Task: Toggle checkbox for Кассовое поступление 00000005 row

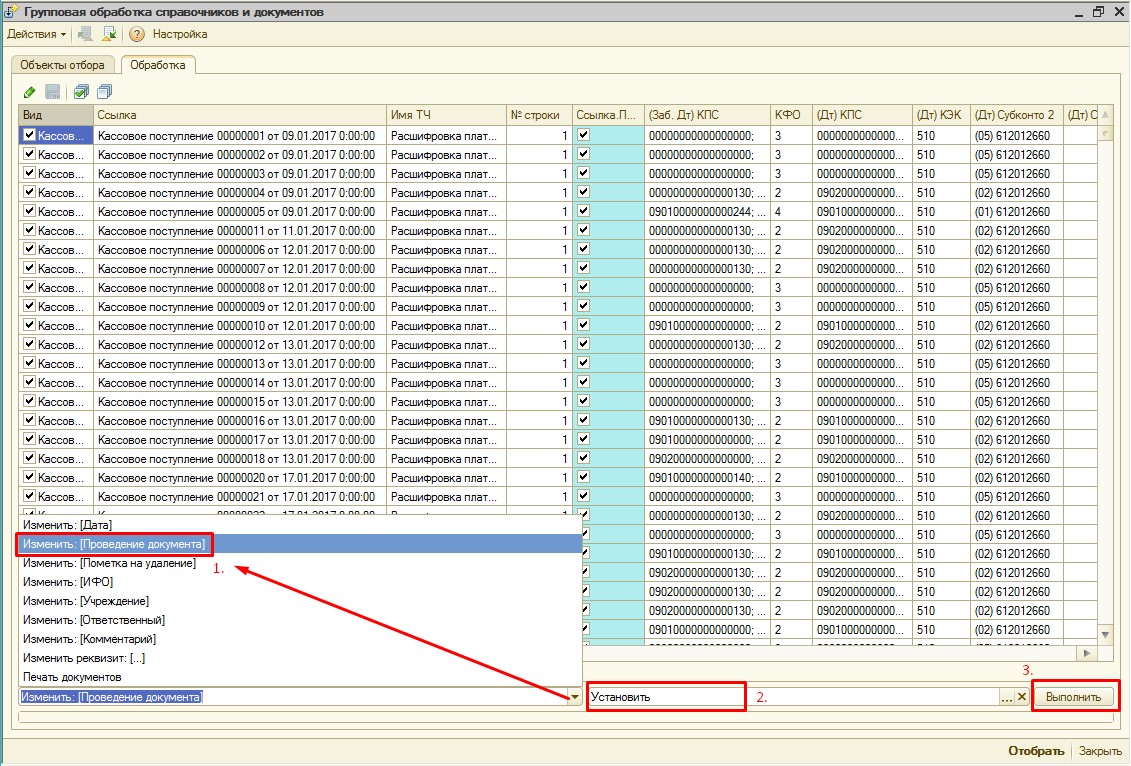Action: point(29,211)
